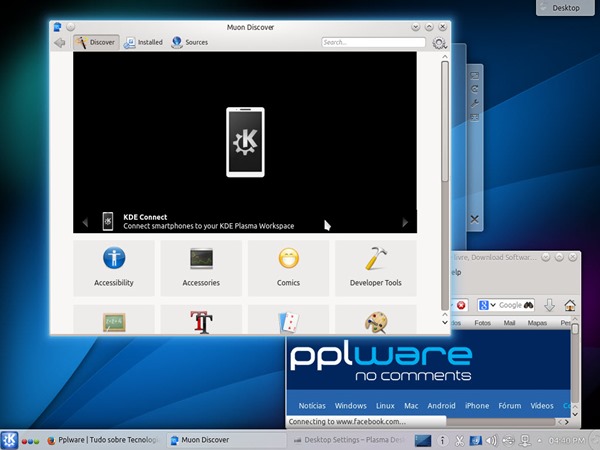Open the Developer Tools category
This screenshot has height=450, width=600.
pyautogui.click(x=375, y=268)
